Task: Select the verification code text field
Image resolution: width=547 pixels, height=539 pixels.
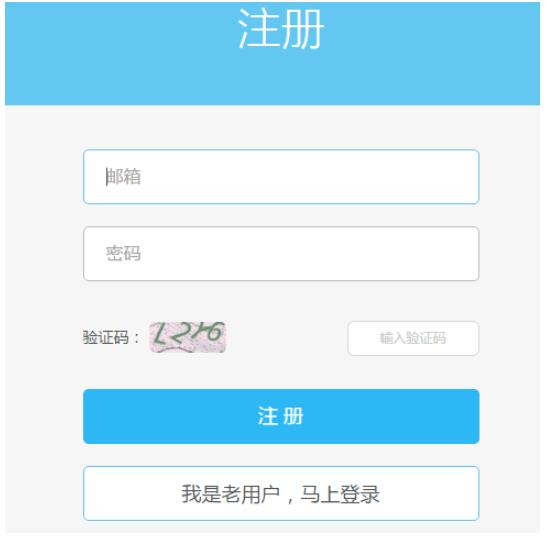Action: tap(413, 338)
